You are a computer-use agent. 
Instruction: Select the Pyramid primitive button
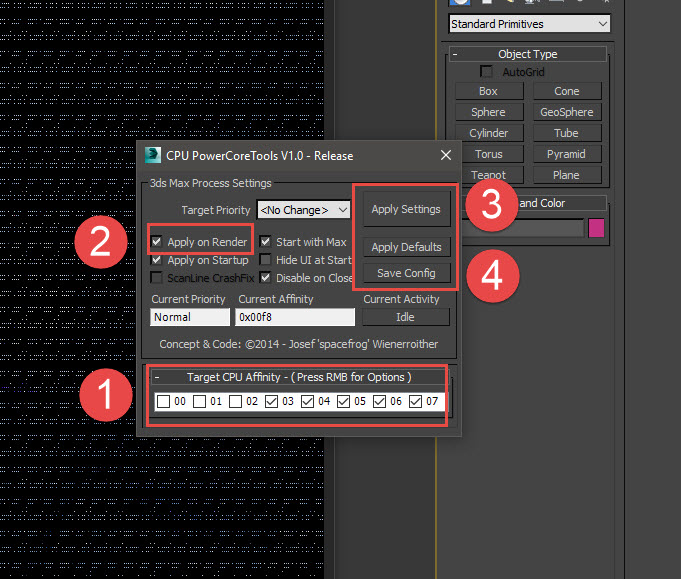pos(567,154)
